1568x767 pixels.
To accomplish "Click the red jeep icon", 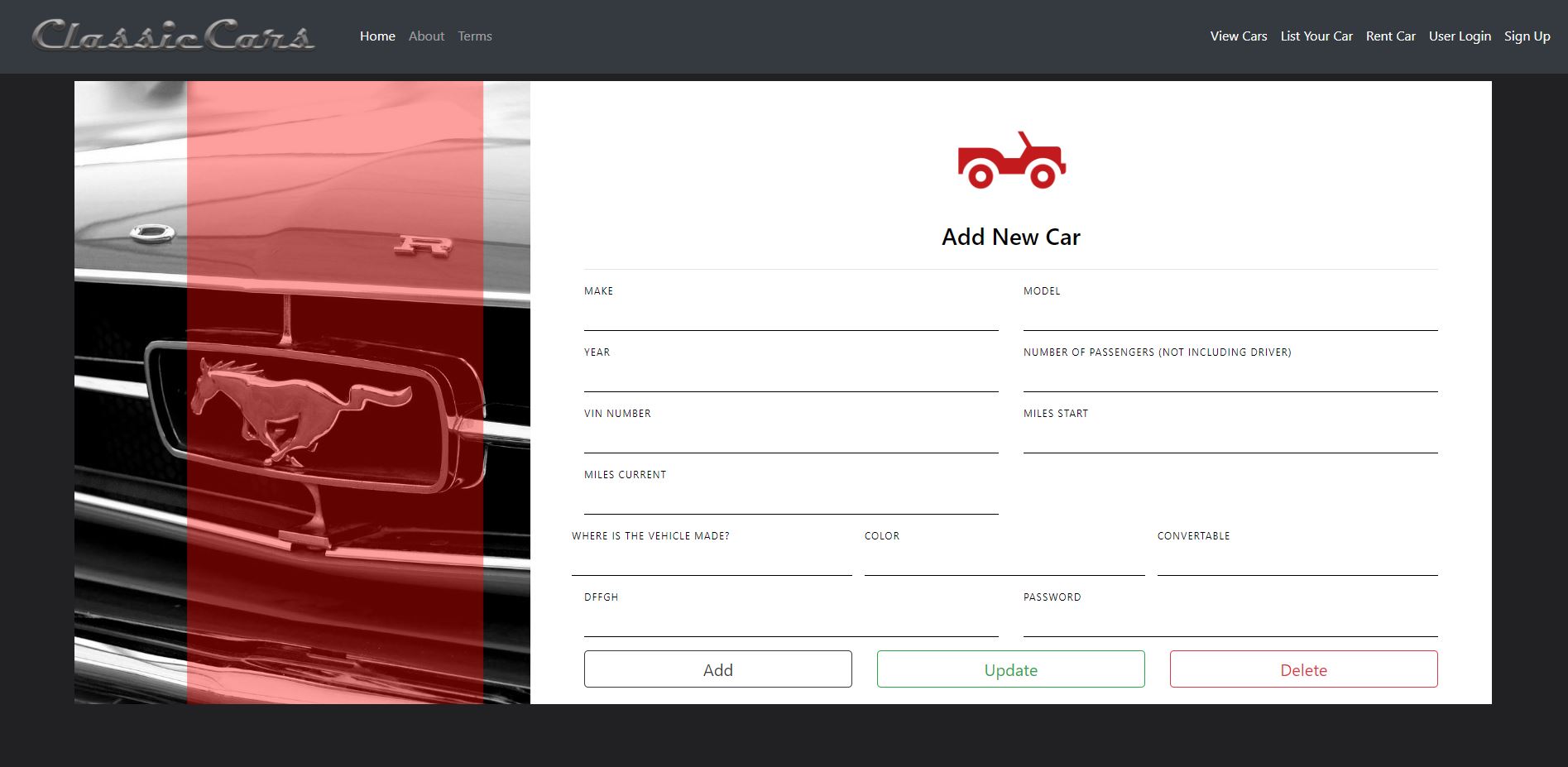I will point(1011,161).
